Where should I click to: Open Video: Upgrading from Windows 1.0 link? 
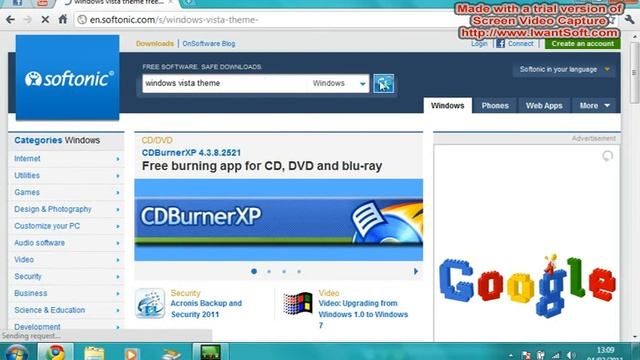point(363,314)
